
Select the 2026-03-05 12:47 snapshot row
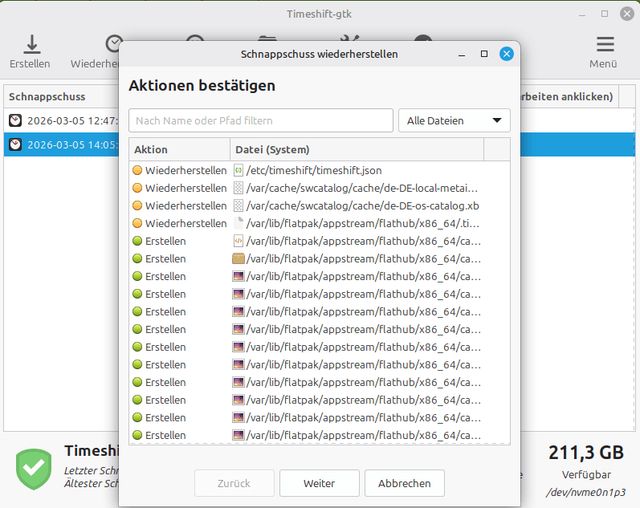[62, 120]
